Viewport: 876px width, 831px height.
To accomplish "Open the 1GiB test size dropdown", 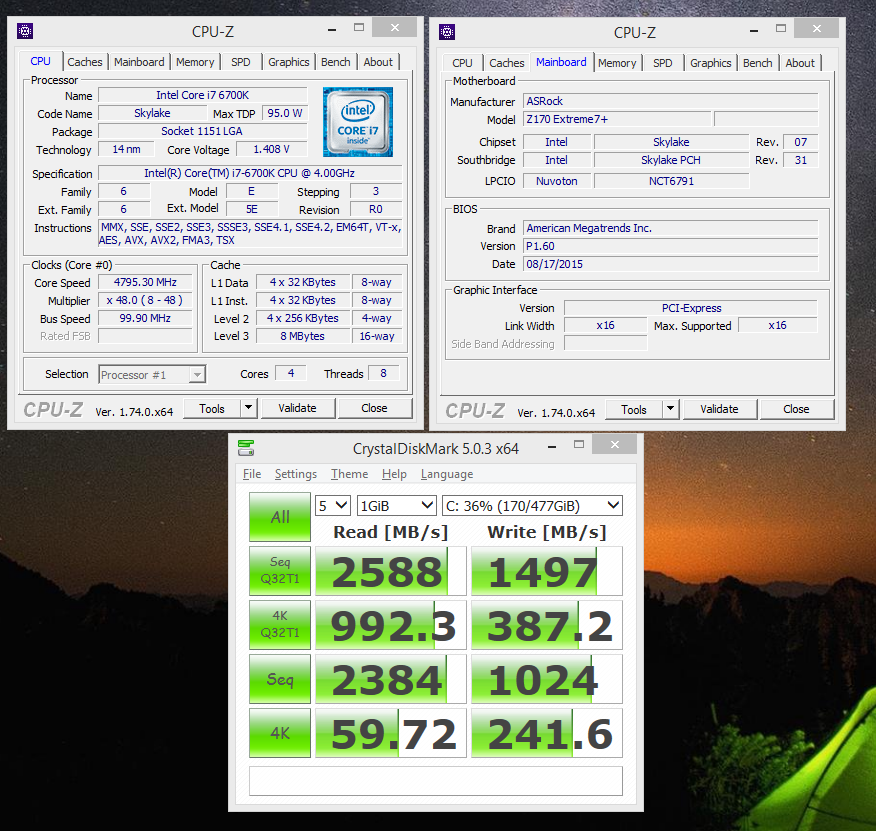I will [x=397, y=506].
